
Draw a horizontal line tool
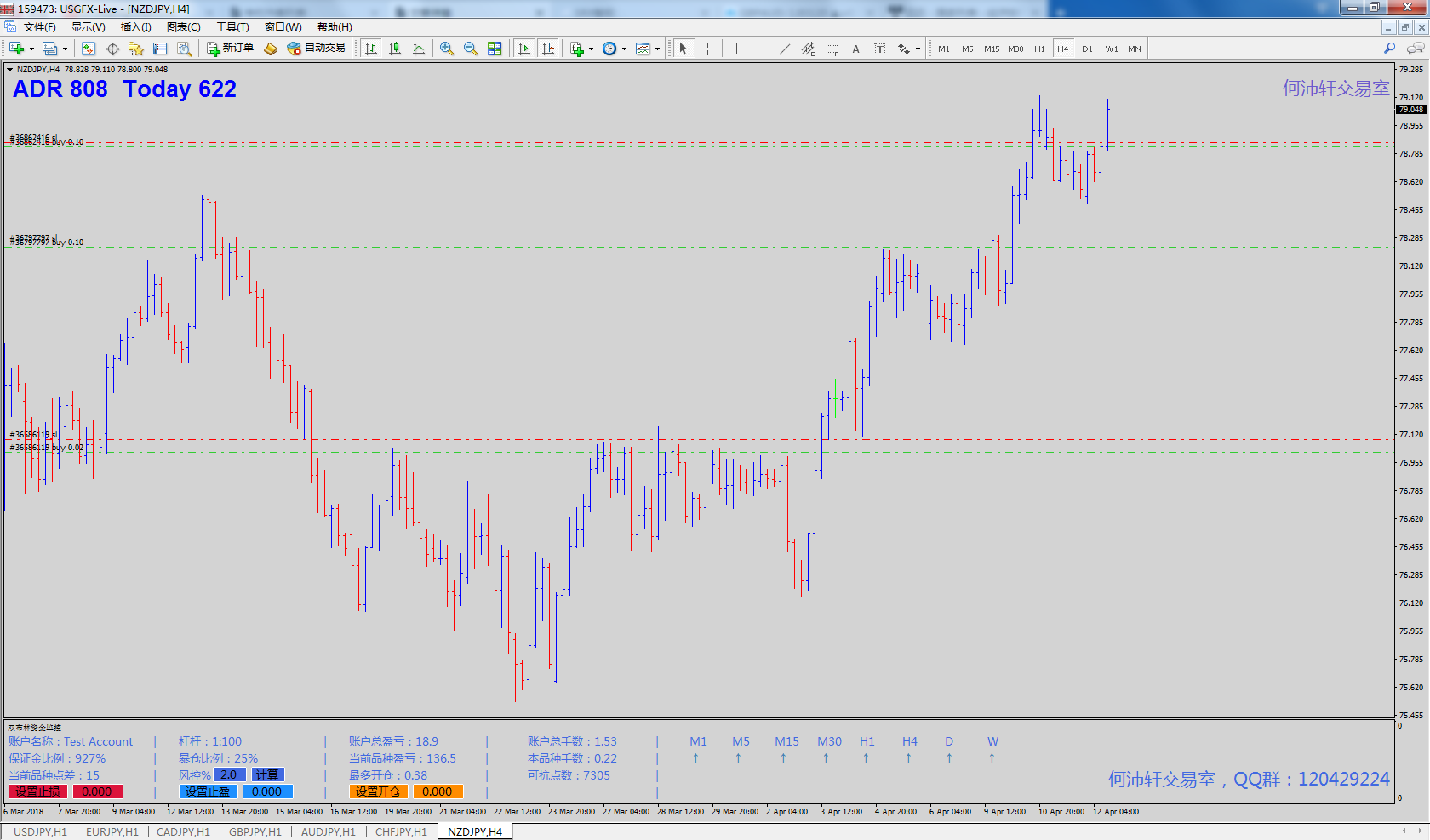click(761, 49)
